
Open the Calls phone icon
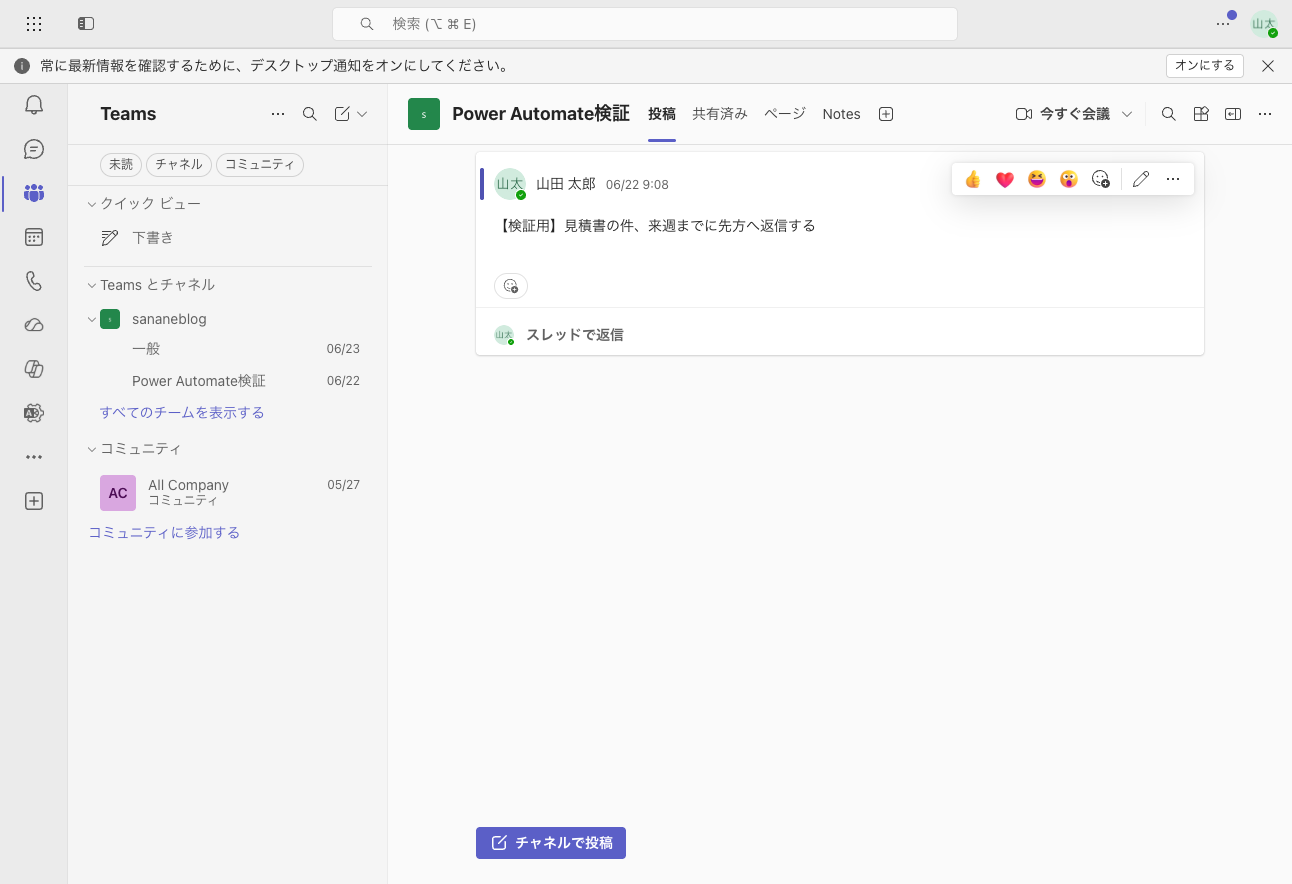pyautogui.click(x=34, y=281)
